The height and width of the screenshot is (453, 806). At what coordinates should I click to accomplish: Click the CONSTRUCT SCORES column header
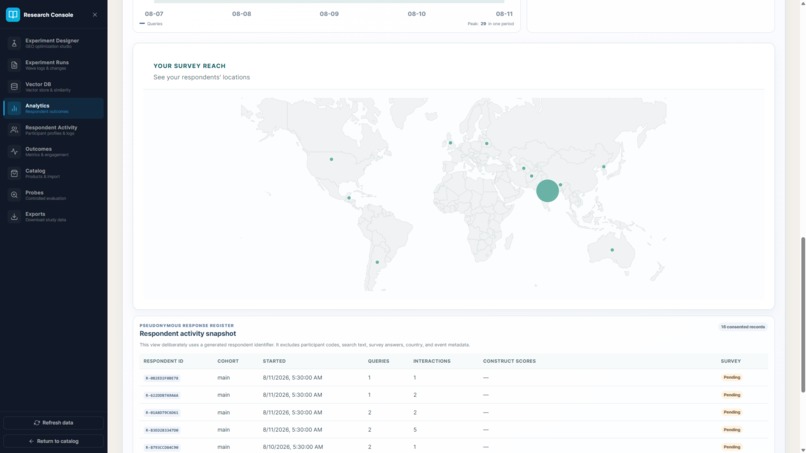coord(509,361)
